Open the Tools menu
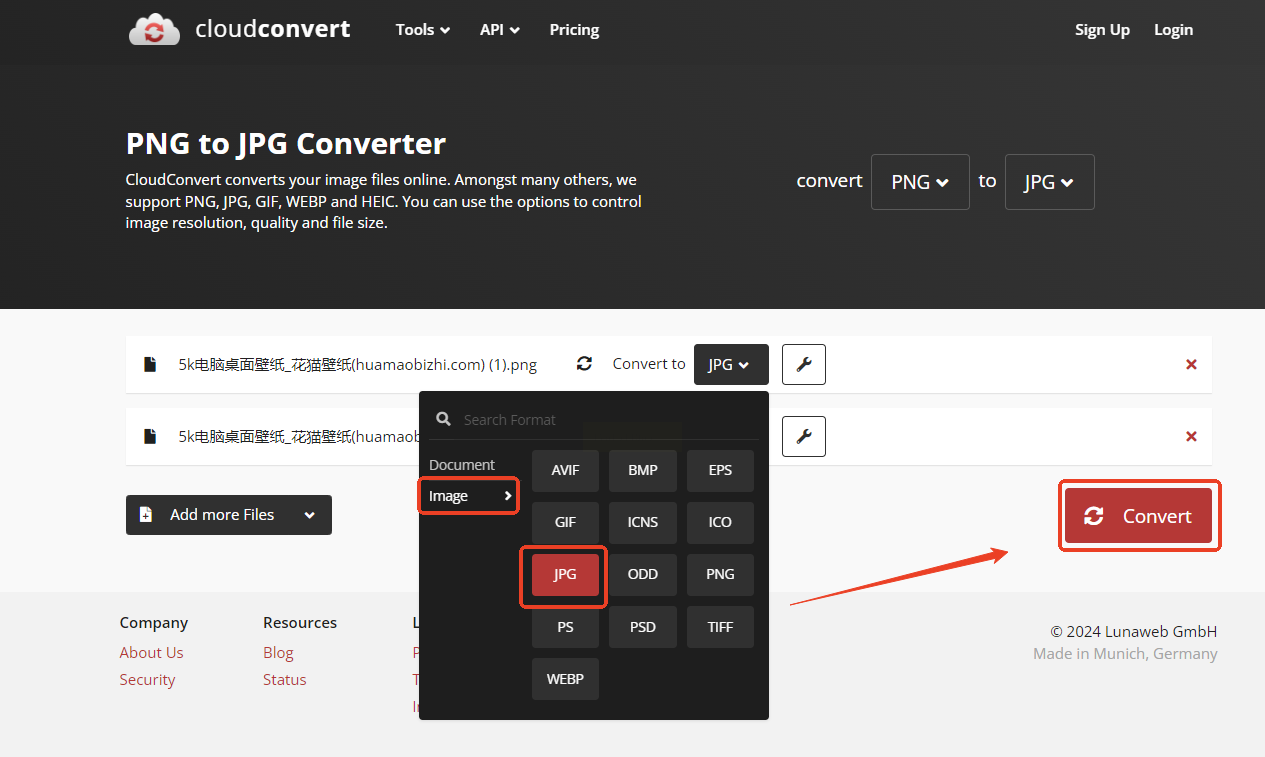The width and height of the screenshot is (1265, 757). (x=422, y=30)
